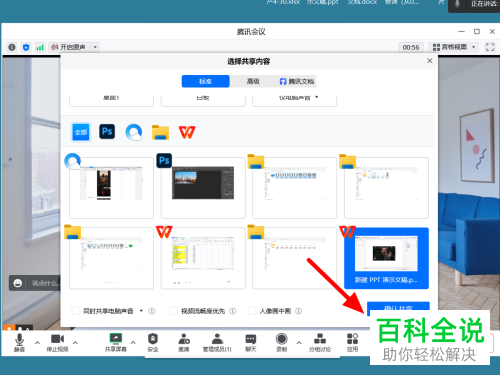This screenshot has width=500, height=375.
Task: Expand the recording options arrow
Action: click(299, 342)
